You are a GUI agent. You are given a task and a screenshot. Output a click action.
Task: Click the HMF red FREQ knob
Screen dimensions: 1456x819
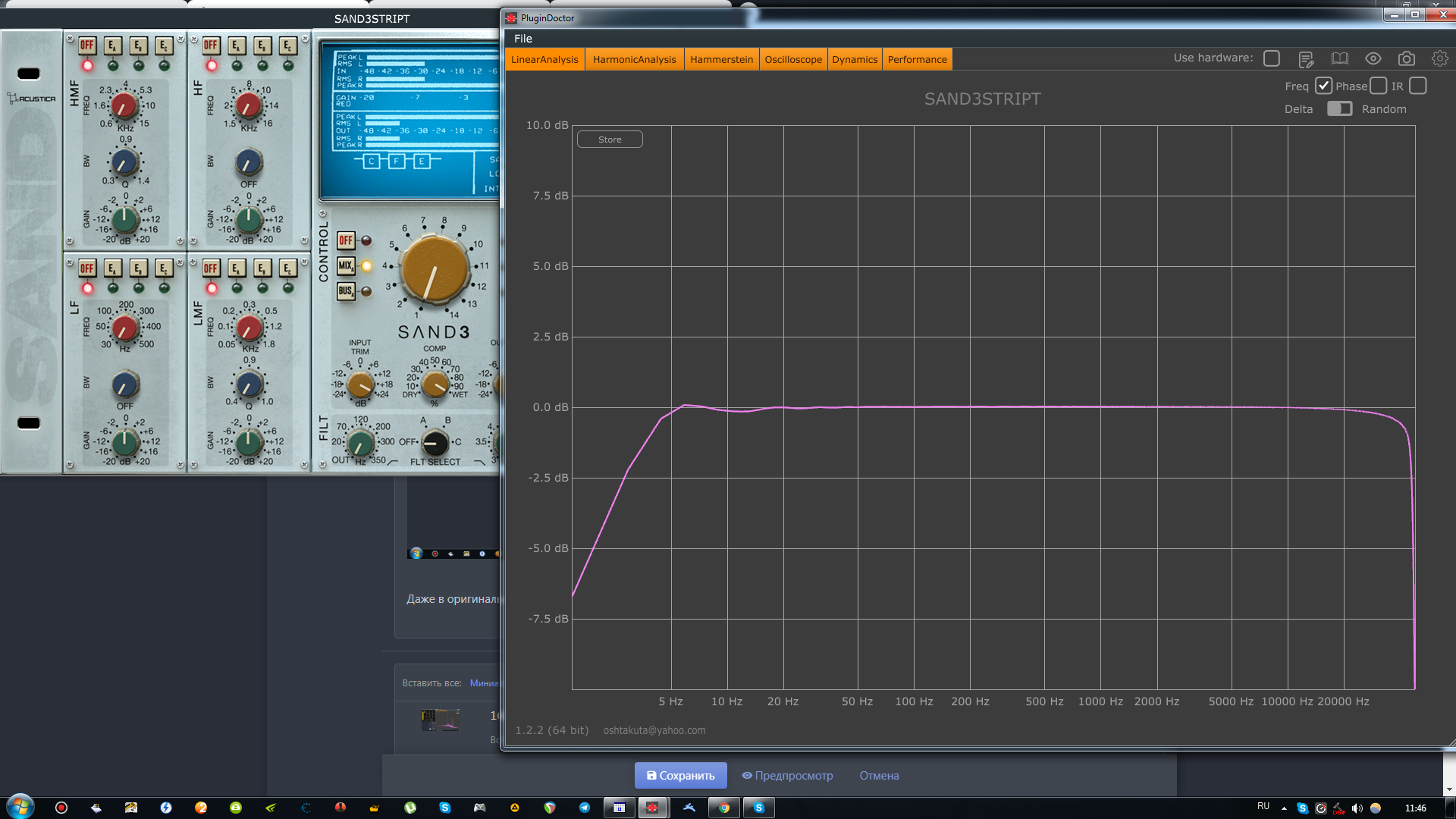124,107
